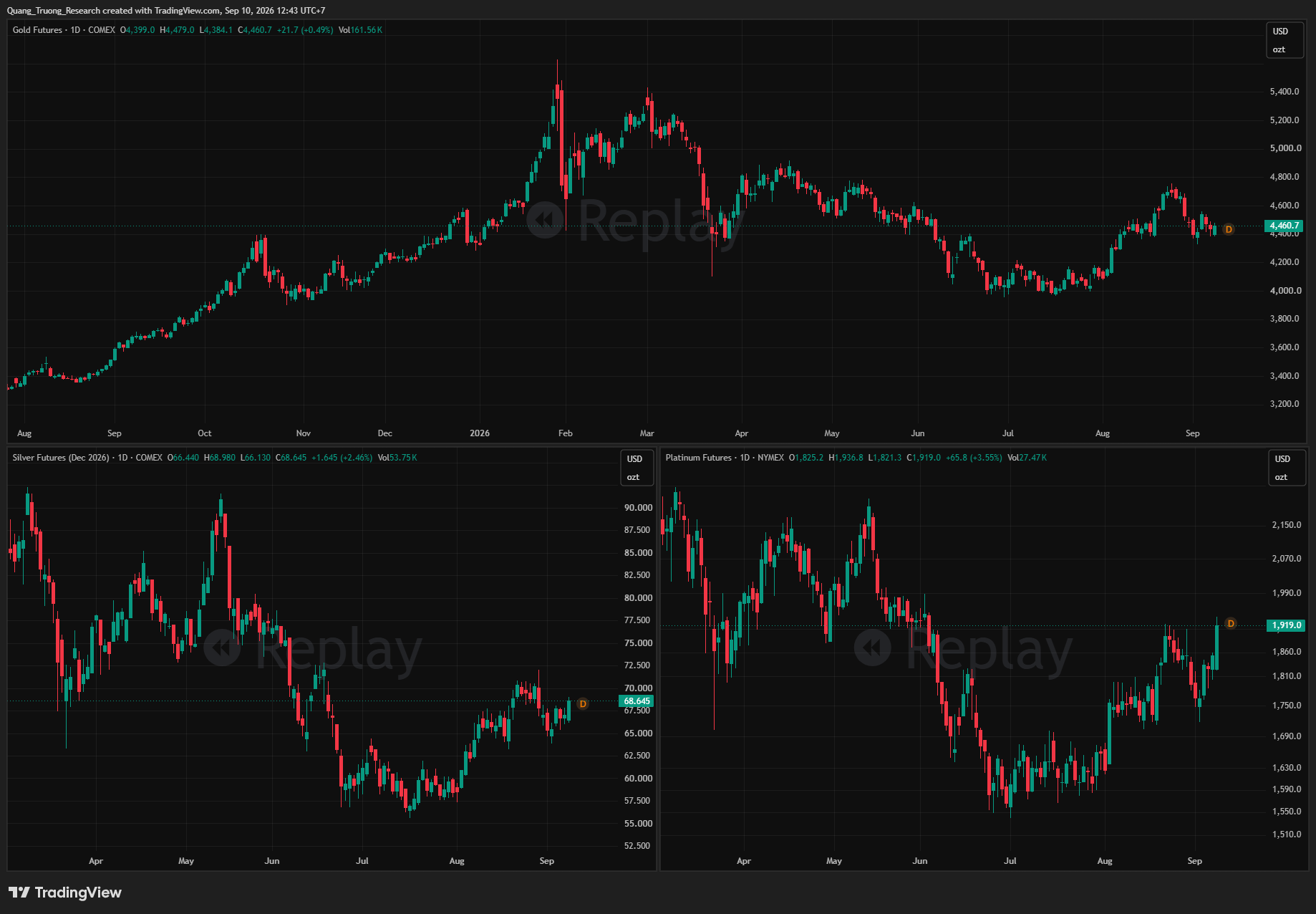The width and height of the screenshot is (1316, 914).
Task: Click the Replay rewind icon on Platinum chart
Action: 873,648
